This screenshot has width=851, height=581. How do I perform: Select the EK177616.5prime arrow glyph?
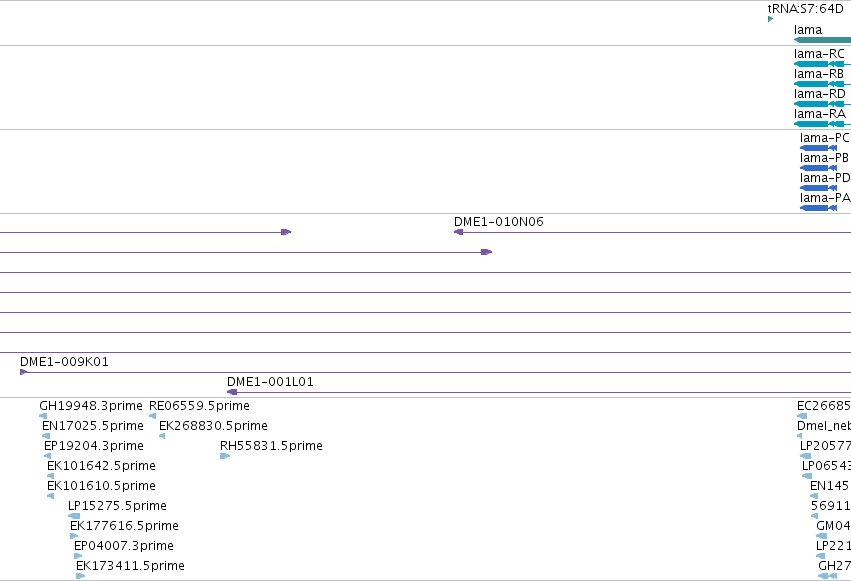click(74, 537)
